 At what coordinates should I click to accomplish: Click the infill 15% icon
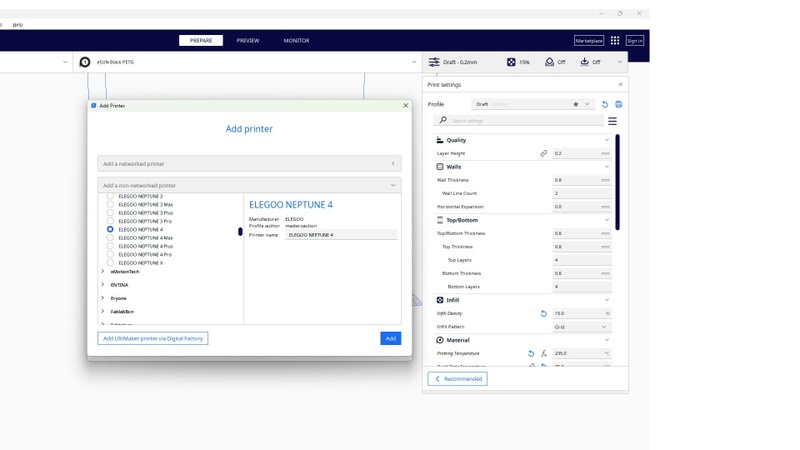tap(511, 62)
